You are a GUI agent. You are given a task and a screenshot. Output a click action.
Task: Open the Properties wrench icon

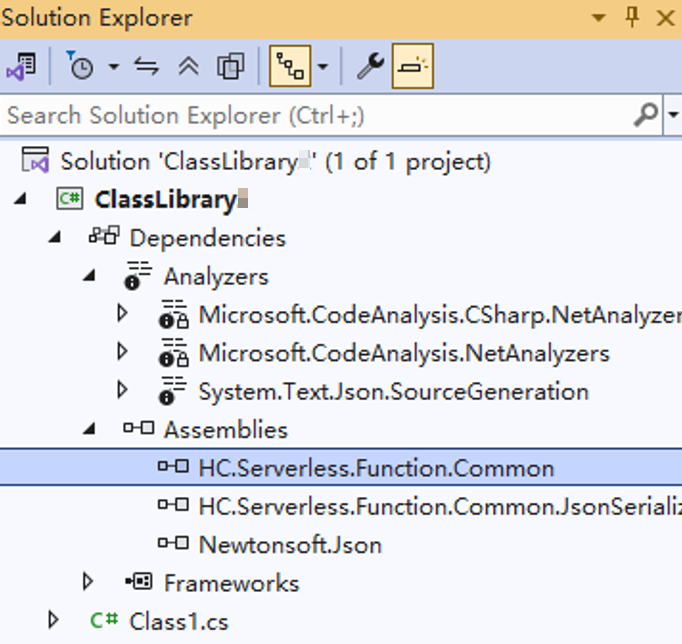coord(370,67)
